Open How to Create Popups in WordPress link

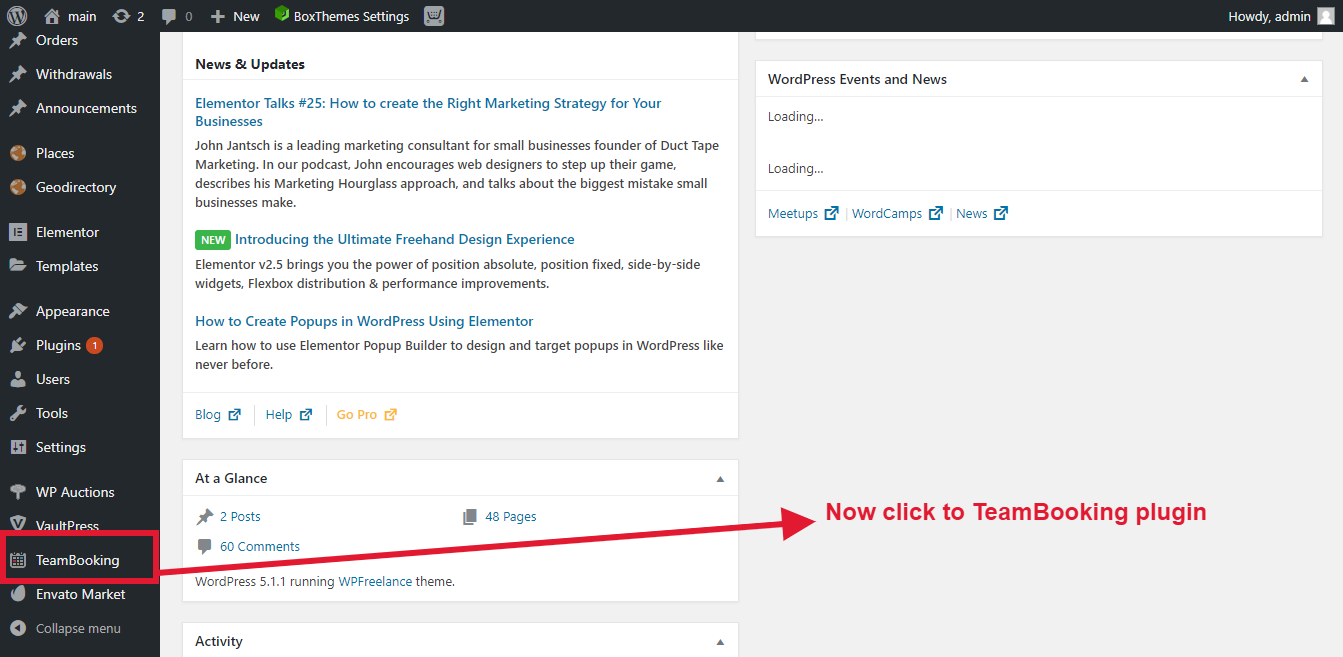pos(364,321)
